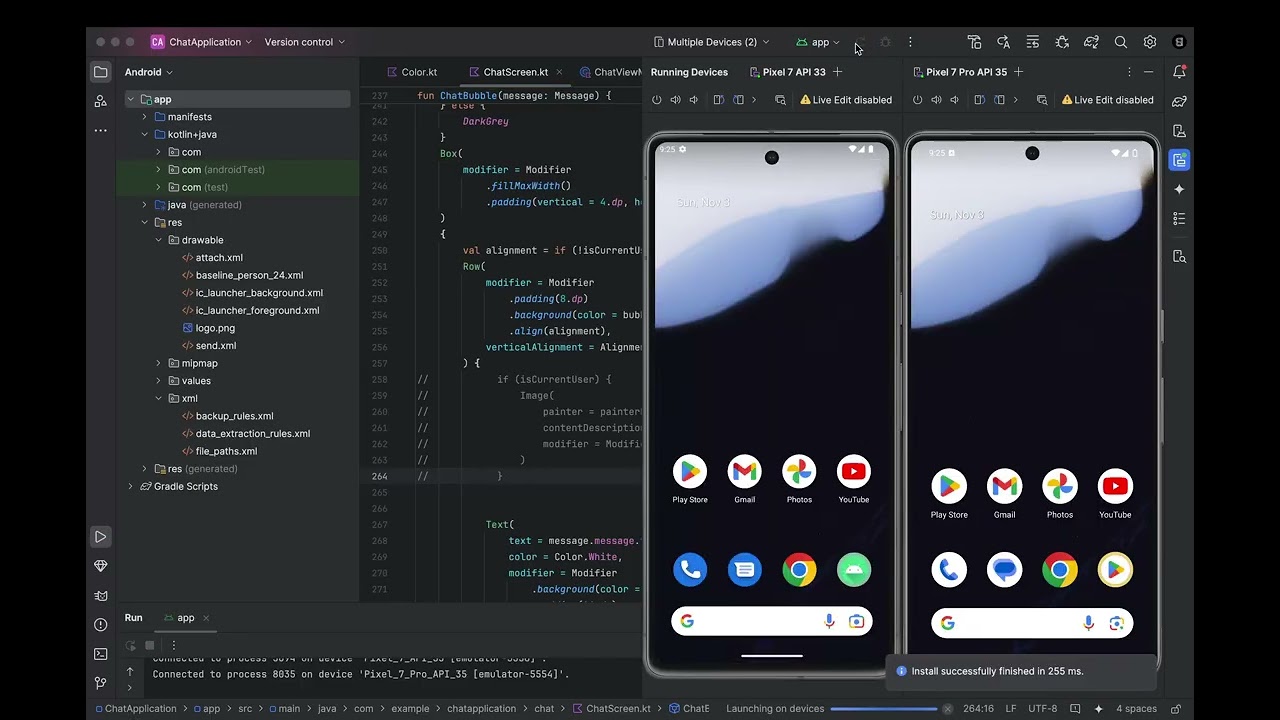Open the Terminal tool window
The height and width of the screenshot is (720, 1280).
101,654
